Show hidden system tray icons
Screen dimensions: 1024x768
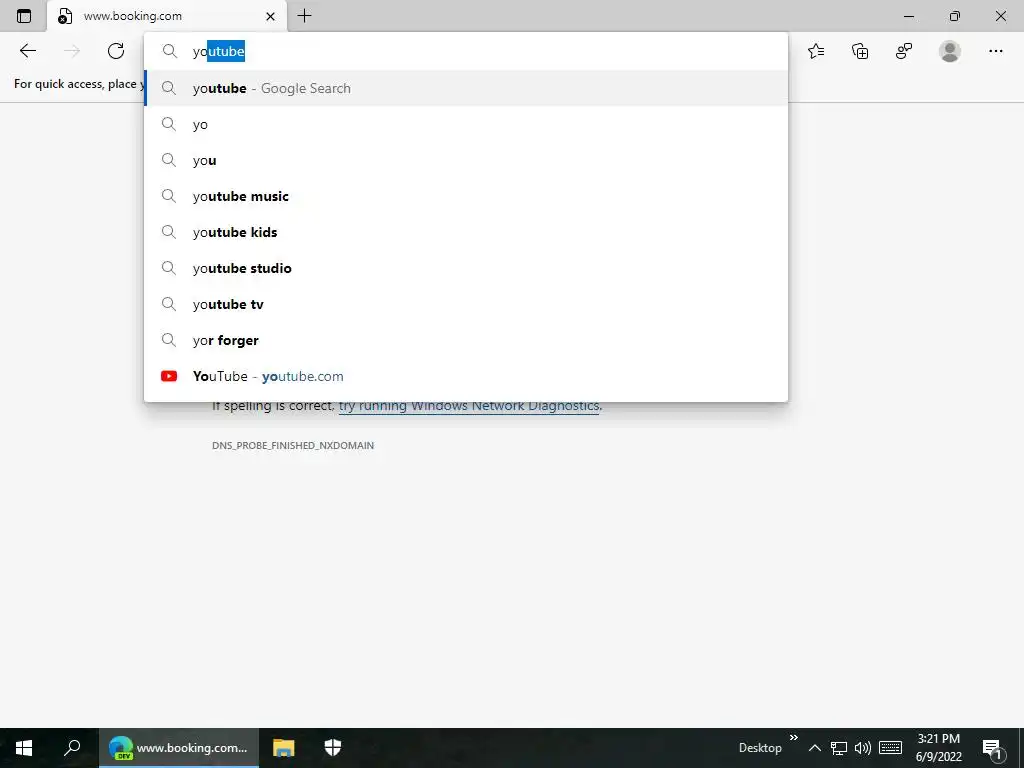[814, 748]
